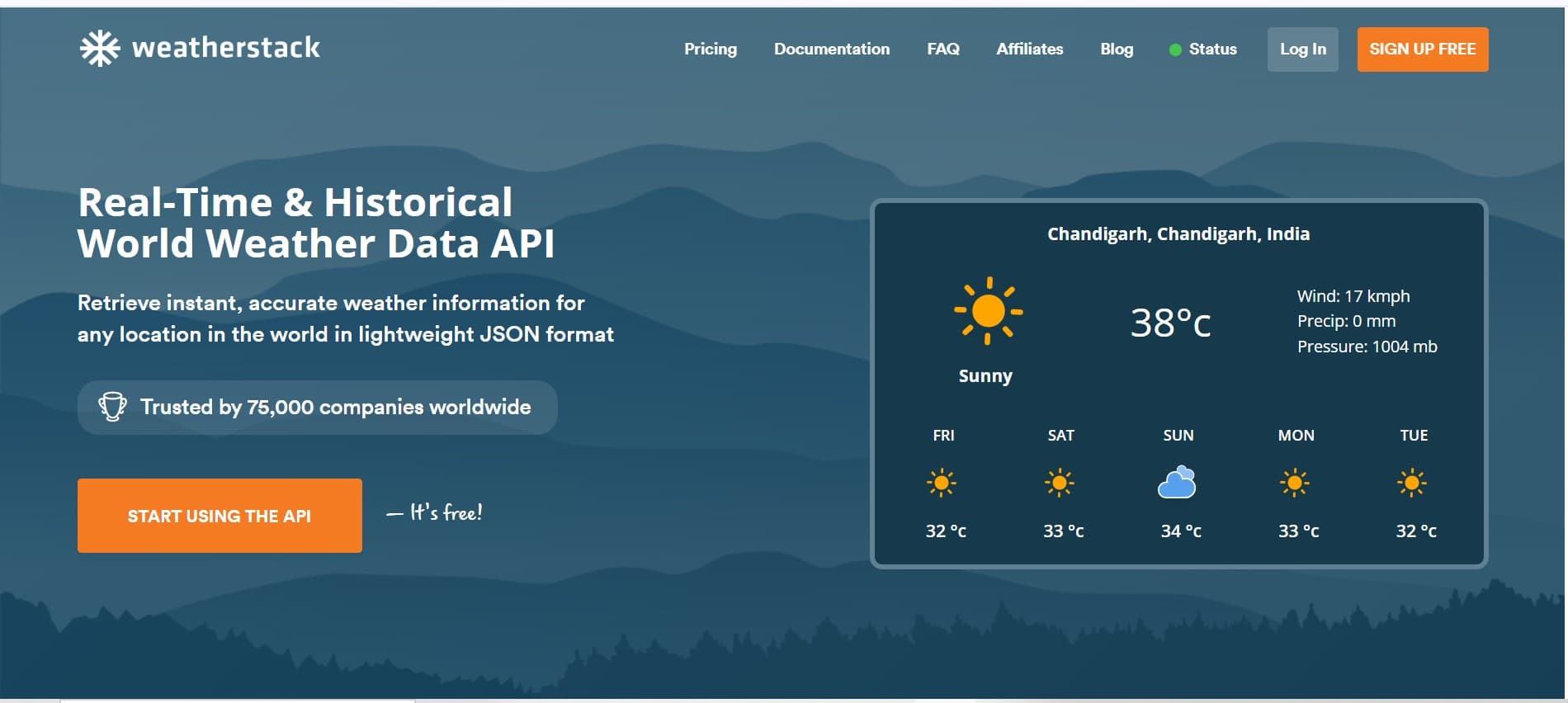Open the Affiliates link in navigation
This screenshot has width=1568, height=703.
coord(1030,50)
